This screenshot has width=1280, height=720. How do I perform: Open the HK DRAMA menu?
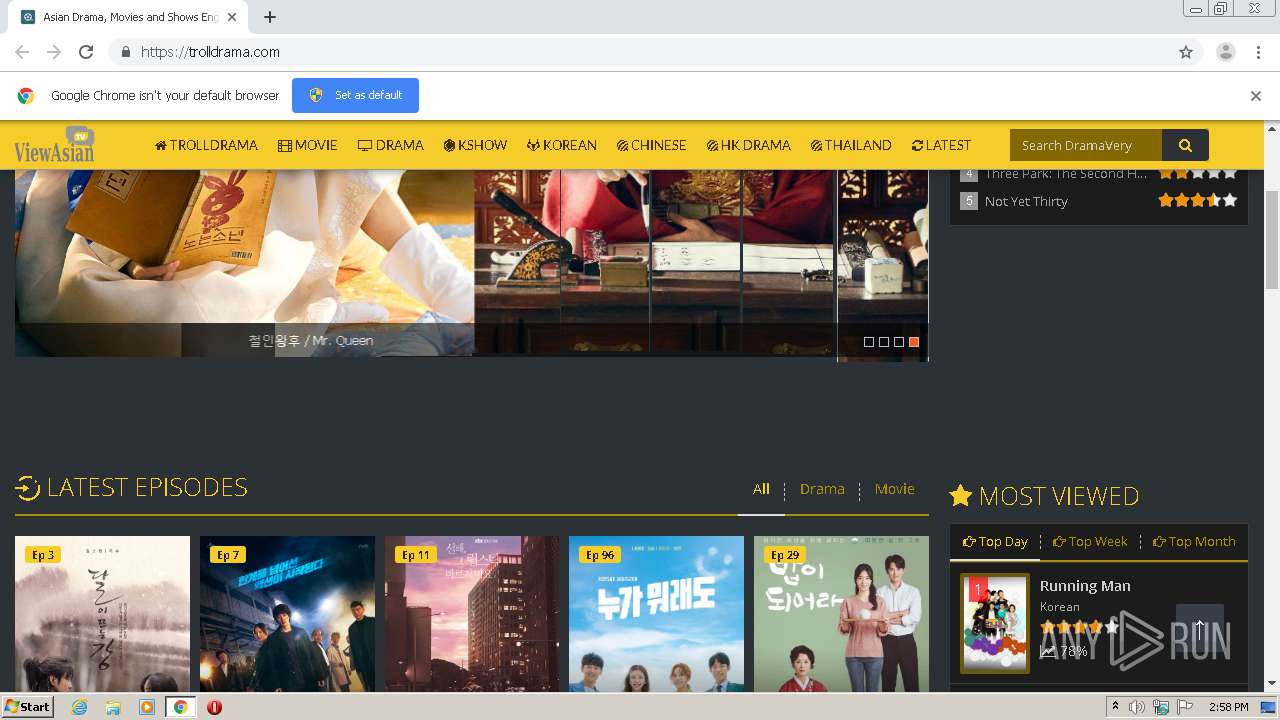(749, 145)
